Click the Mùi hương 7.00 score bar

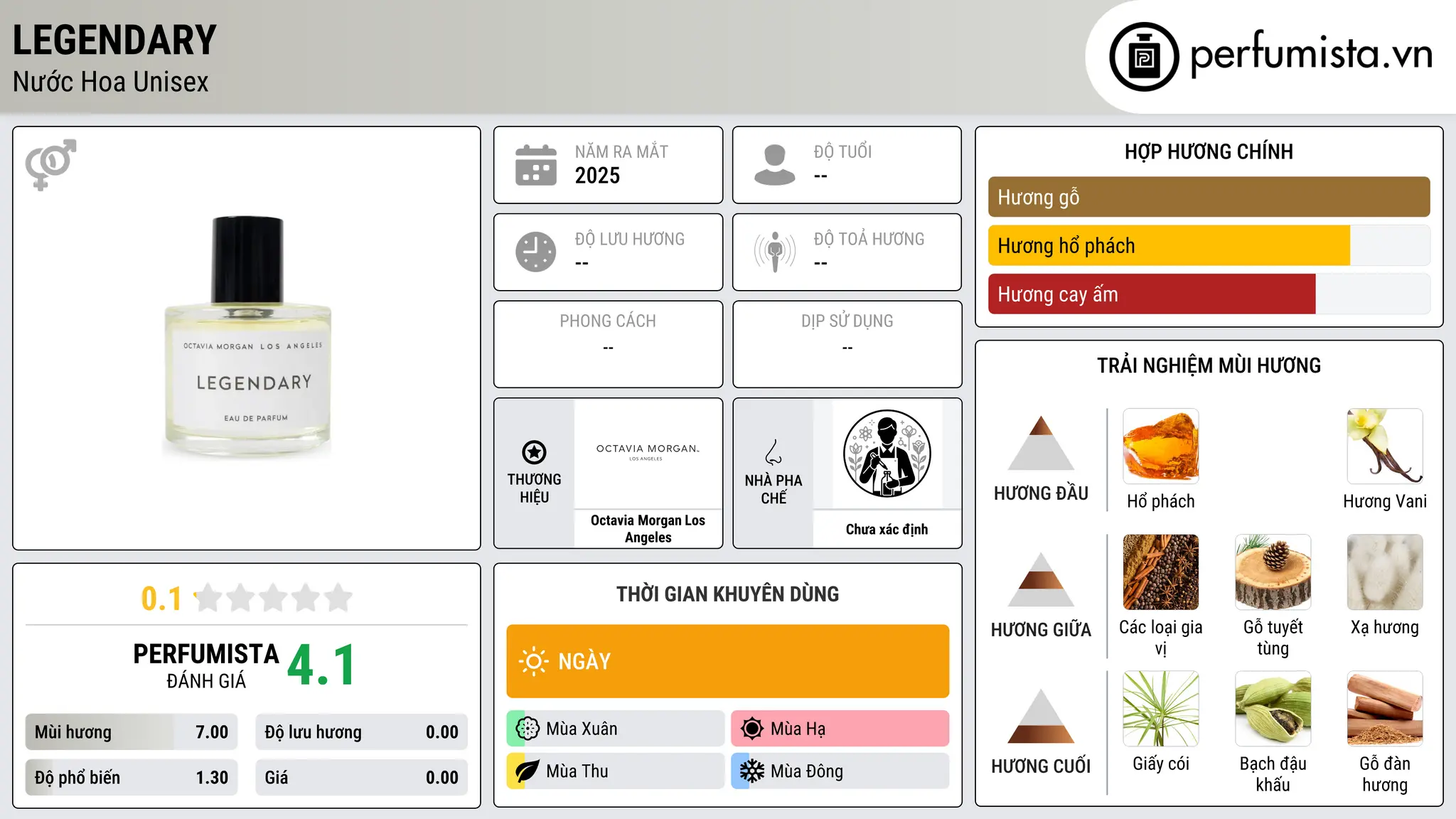[x=132, y=732]
